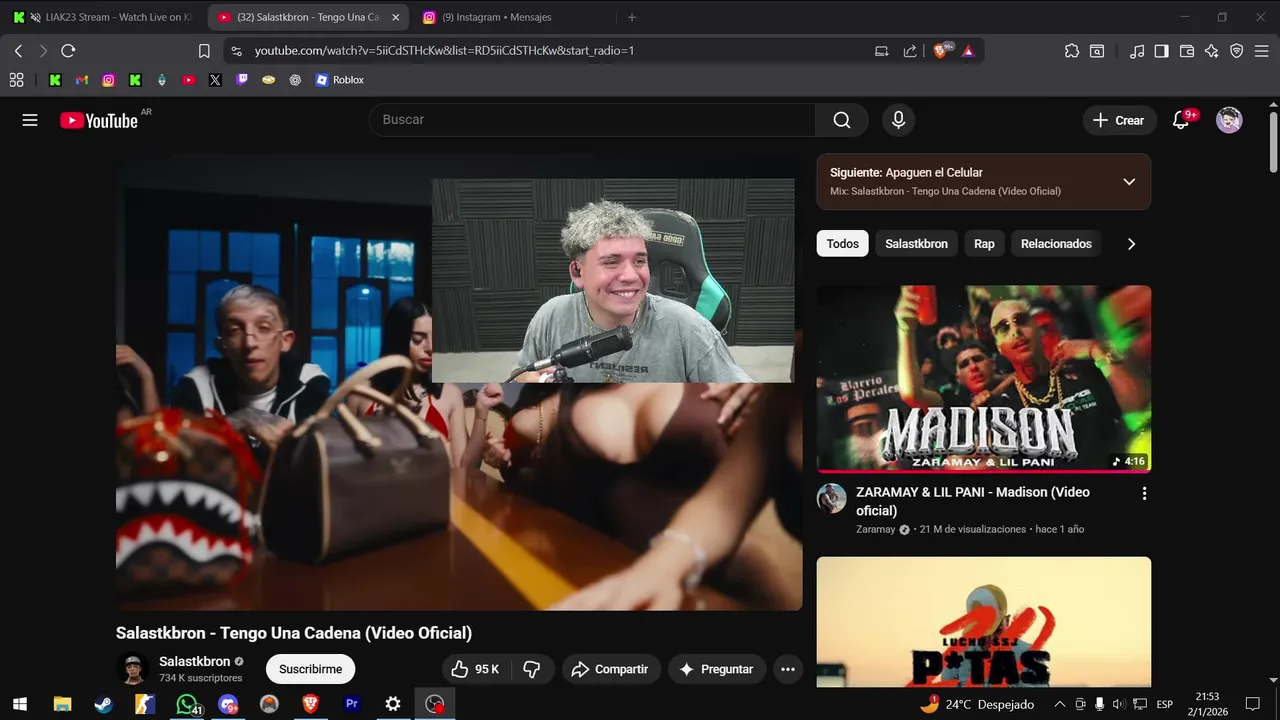The width and height of the screenshot is (1280, 720).
Task: Open the Gmail bookmark
Action: click(82, 80)
